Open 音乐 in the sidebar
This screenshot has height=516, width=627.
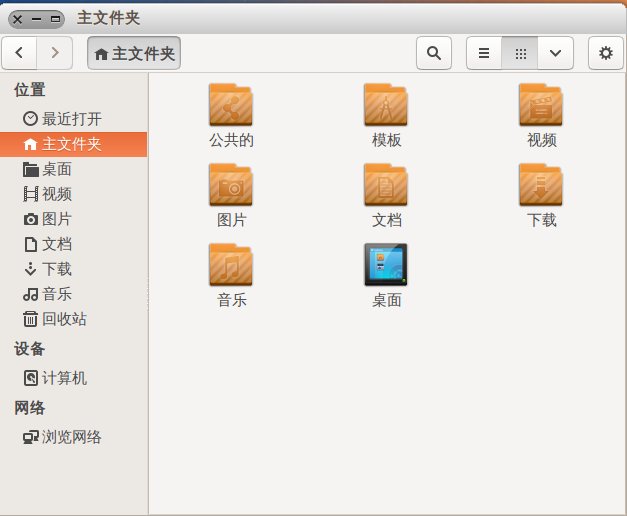74,294
